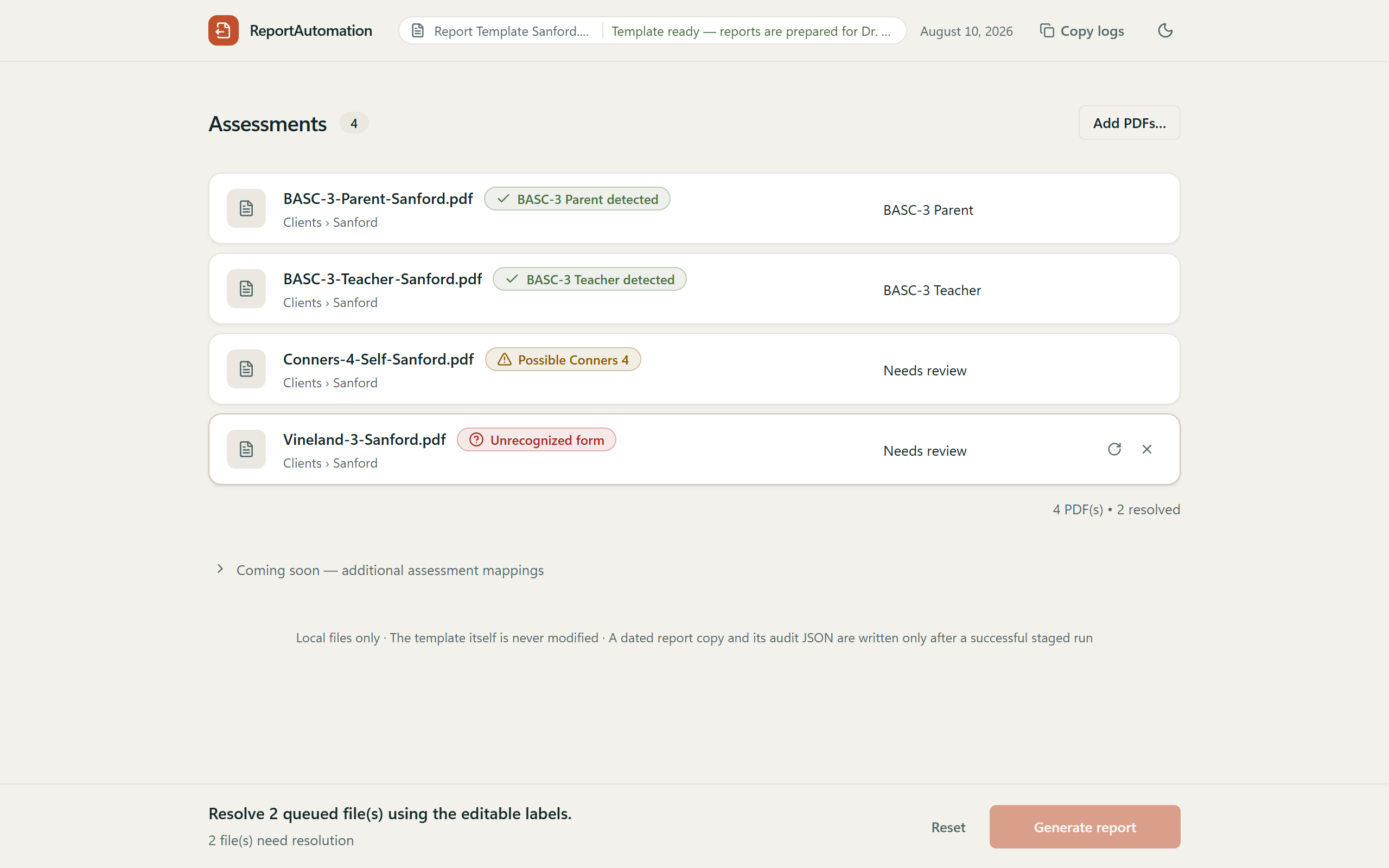Re-detect the Vineland-3-Sanford.pdf with refresh icon
1389x868 pixels.
click(1114, 449)
